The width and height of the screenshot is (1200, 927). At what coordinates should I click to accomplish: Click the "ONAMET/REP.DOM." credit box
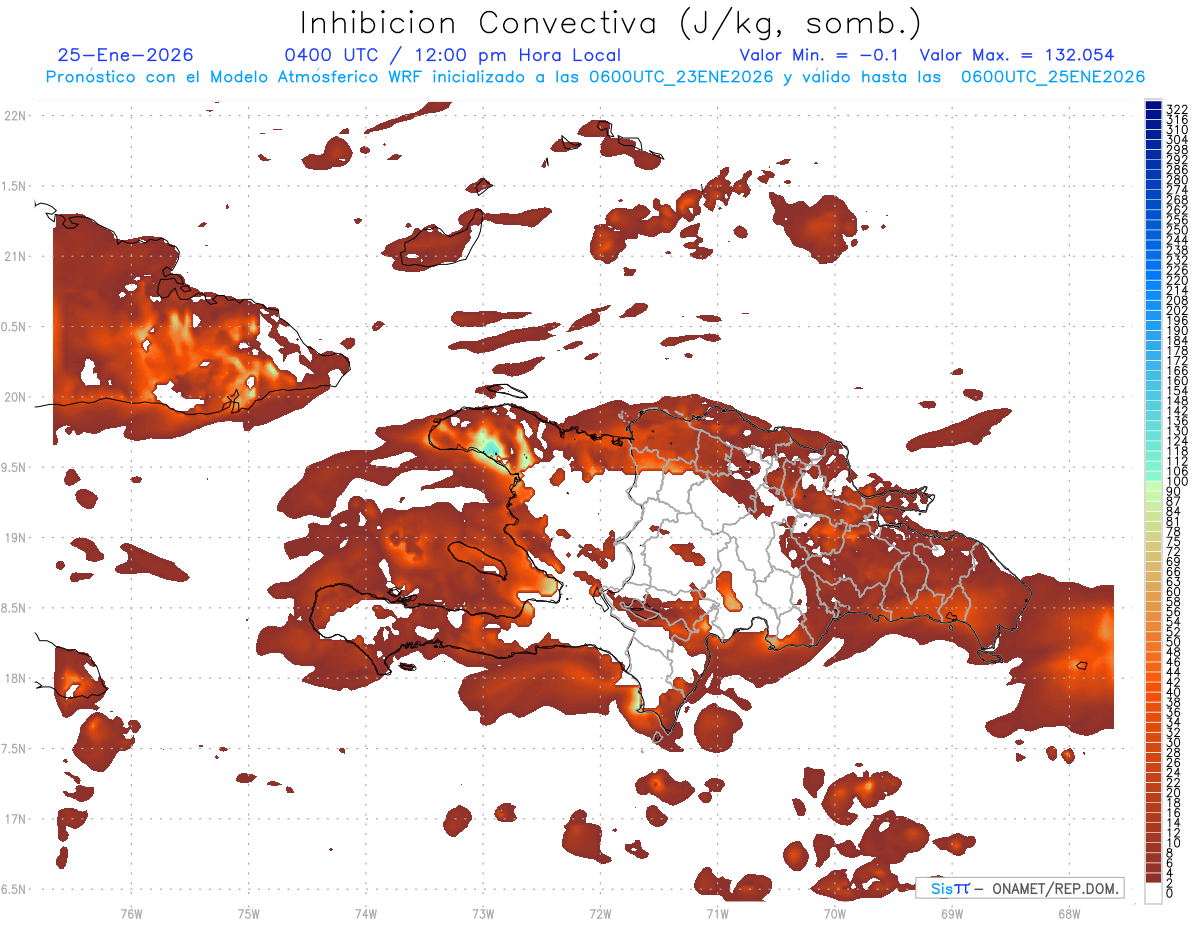click(1019, 888)
